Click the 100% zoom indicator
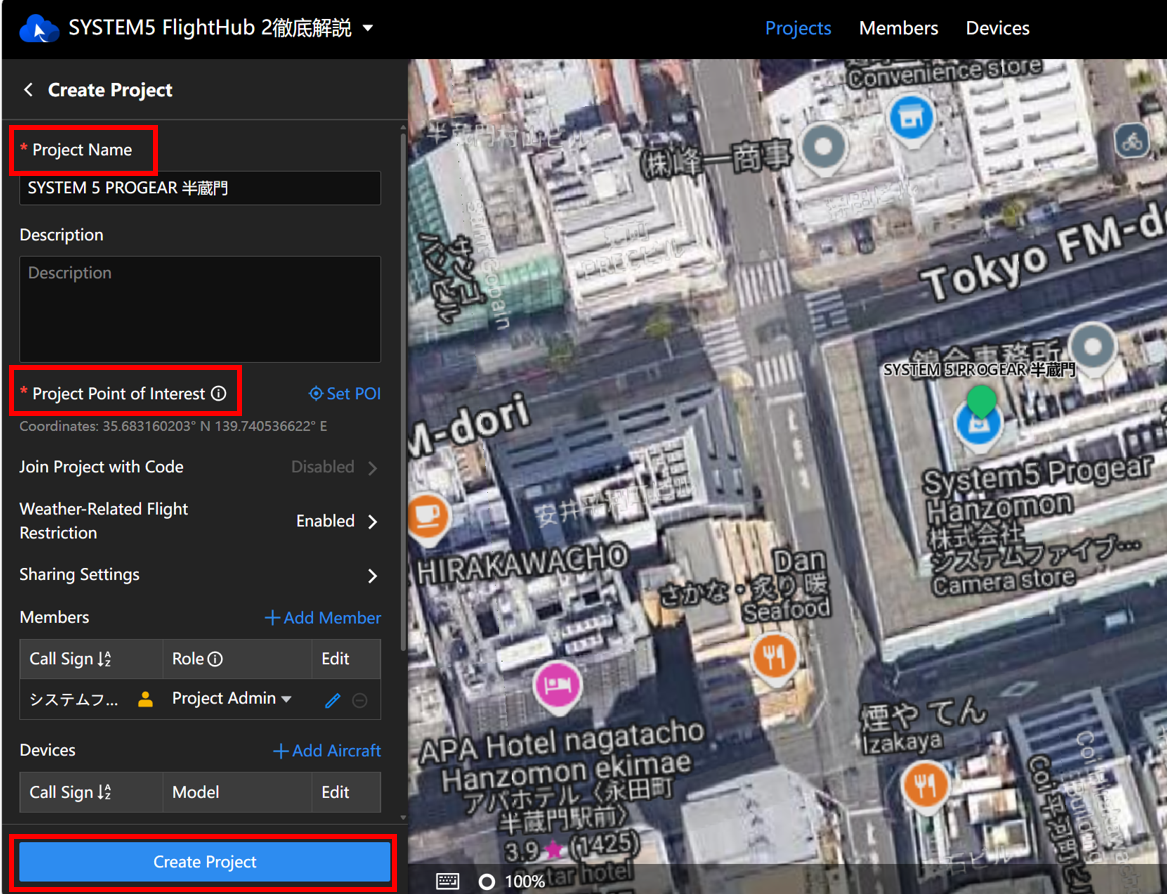Screen dimensions: 1167x894 (525, 882)
